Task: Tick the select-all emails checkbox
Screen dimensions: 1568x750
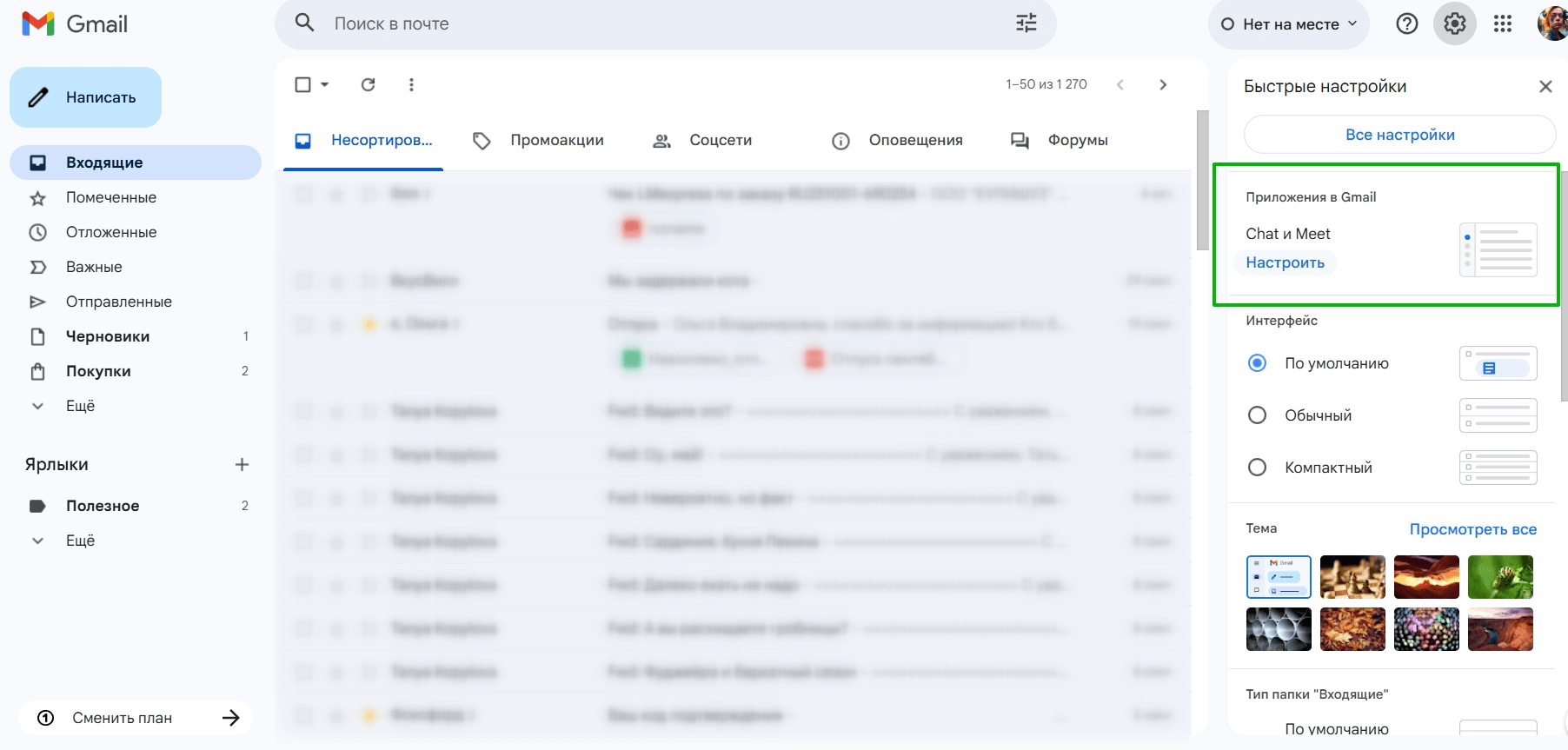Action: (303, 84)
